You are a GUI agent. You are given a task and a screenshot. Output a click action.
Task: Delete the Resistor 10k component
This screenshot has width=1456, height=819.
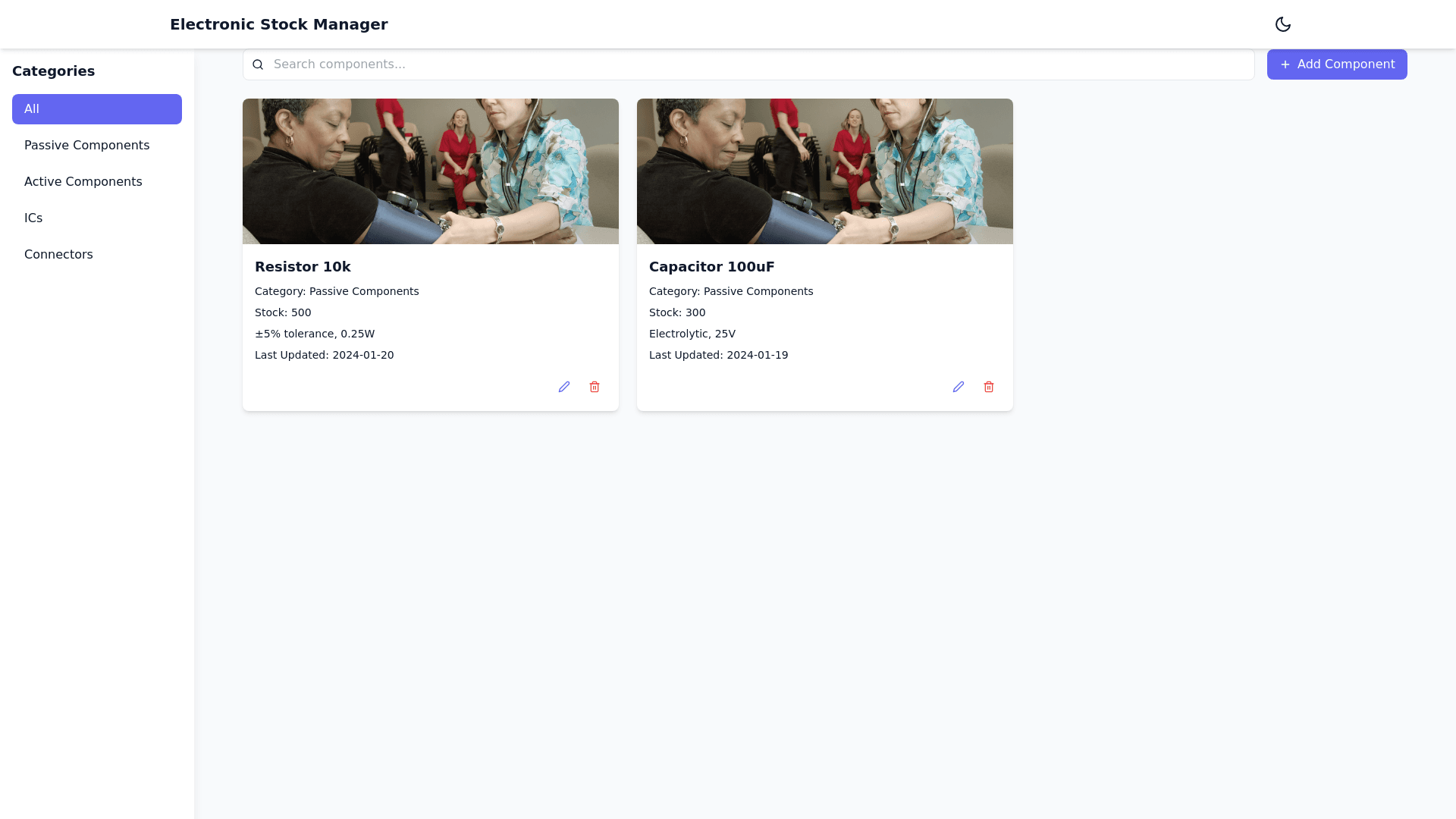595,387
